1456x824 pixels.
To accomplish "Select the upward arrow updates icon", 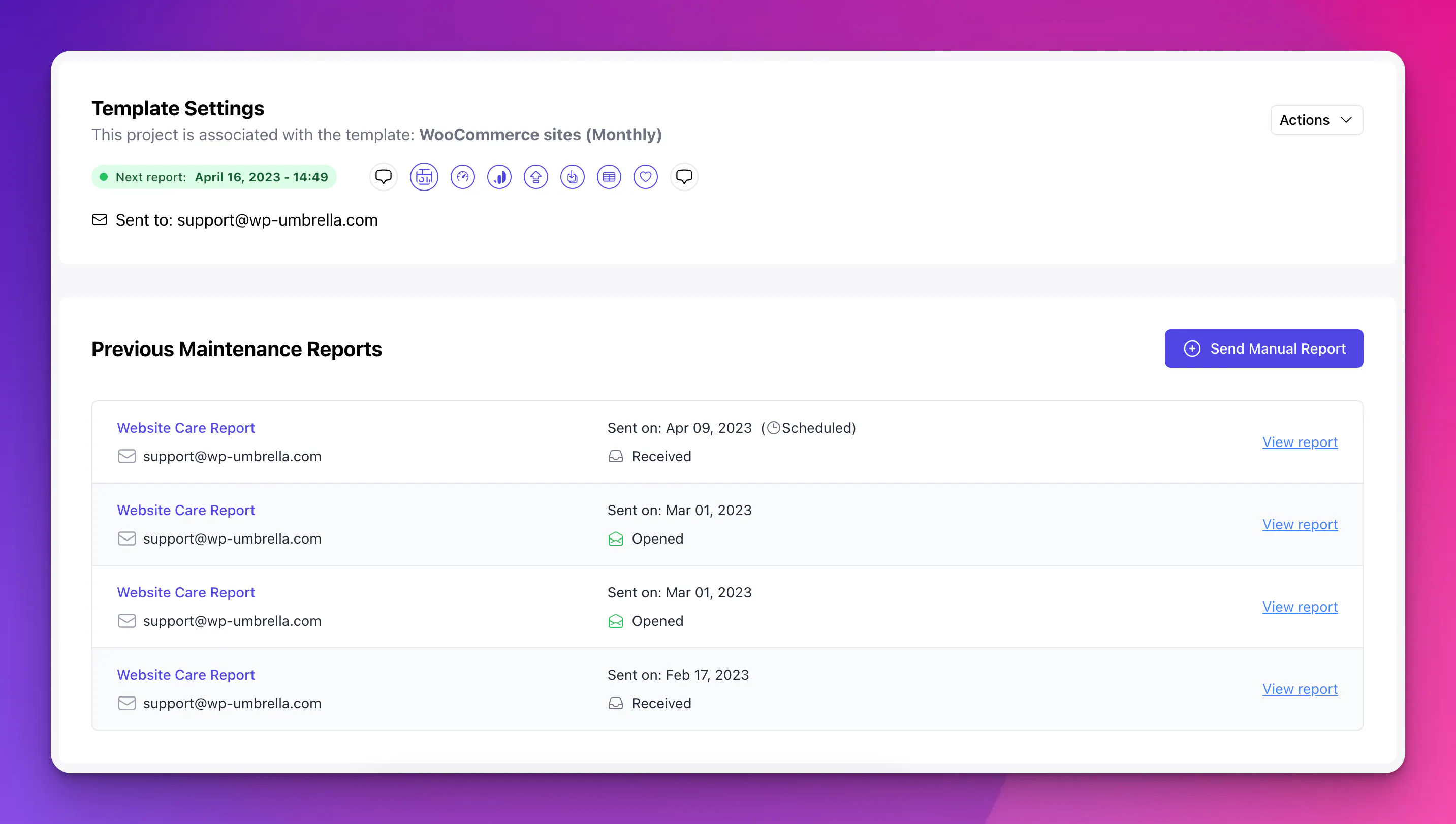I will [x=535, y=177].
